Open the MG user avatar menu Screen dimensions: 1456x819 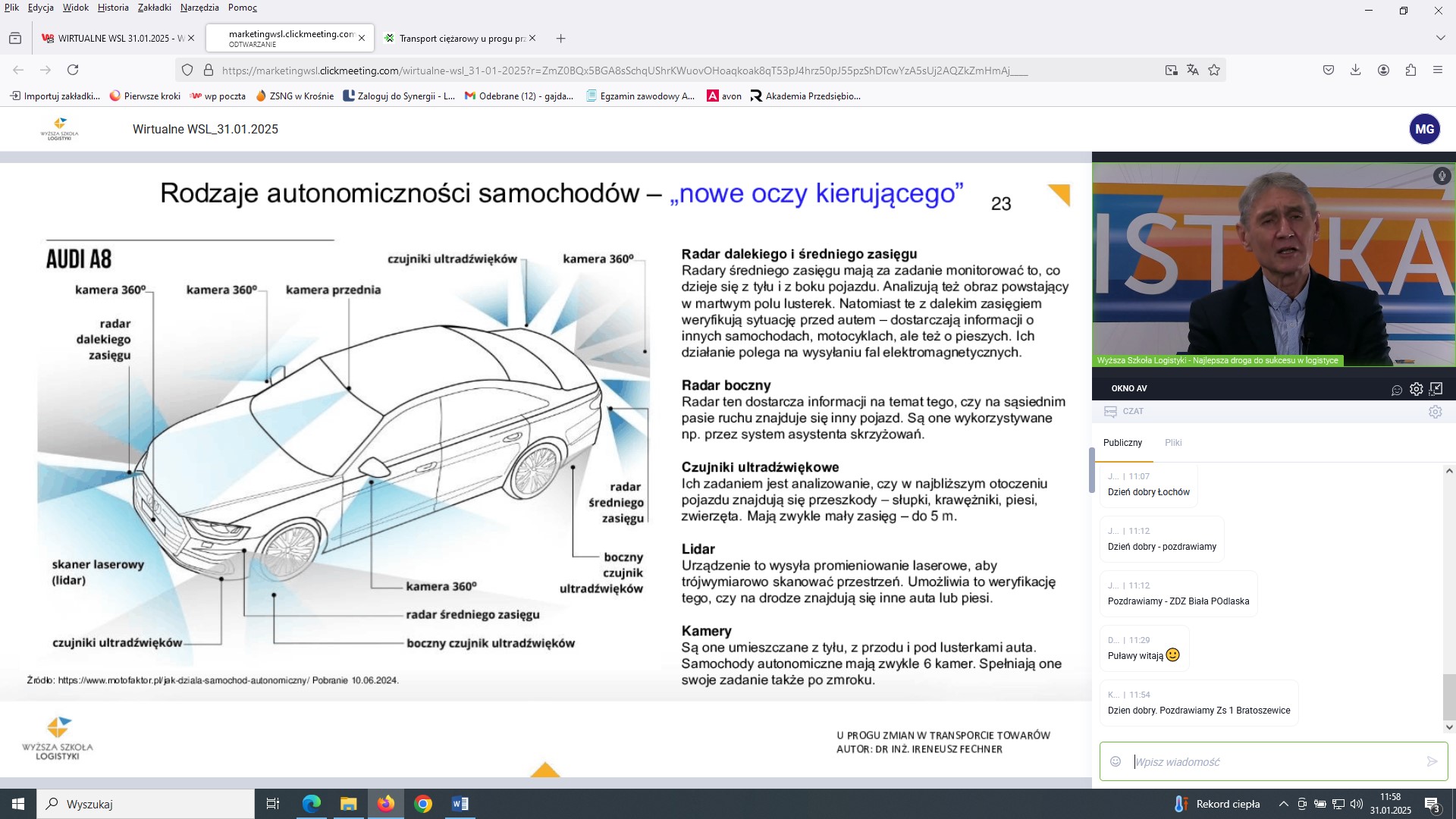pos(1424,129)
